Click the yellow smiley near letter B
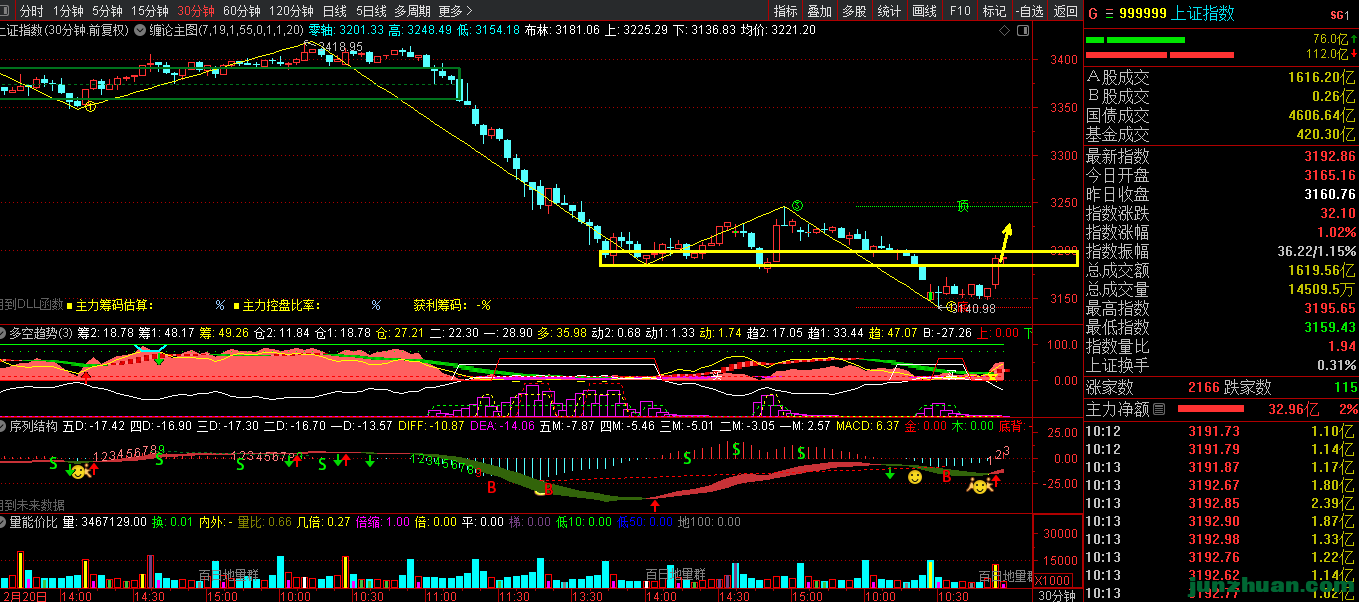Screen dimensions: 1359x602 914,478
